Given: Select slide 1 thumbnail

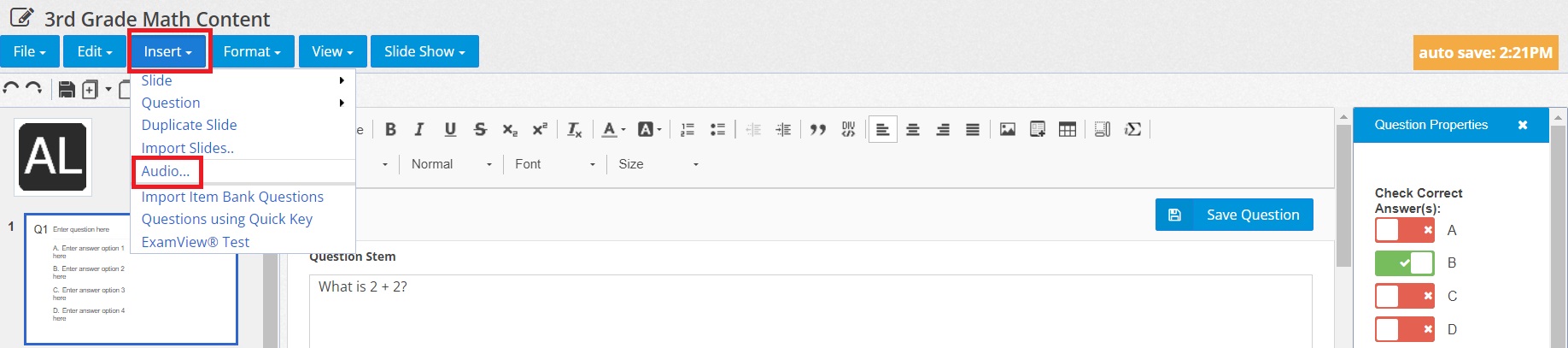Looking at the screenshot, I should tap(131, 279).
